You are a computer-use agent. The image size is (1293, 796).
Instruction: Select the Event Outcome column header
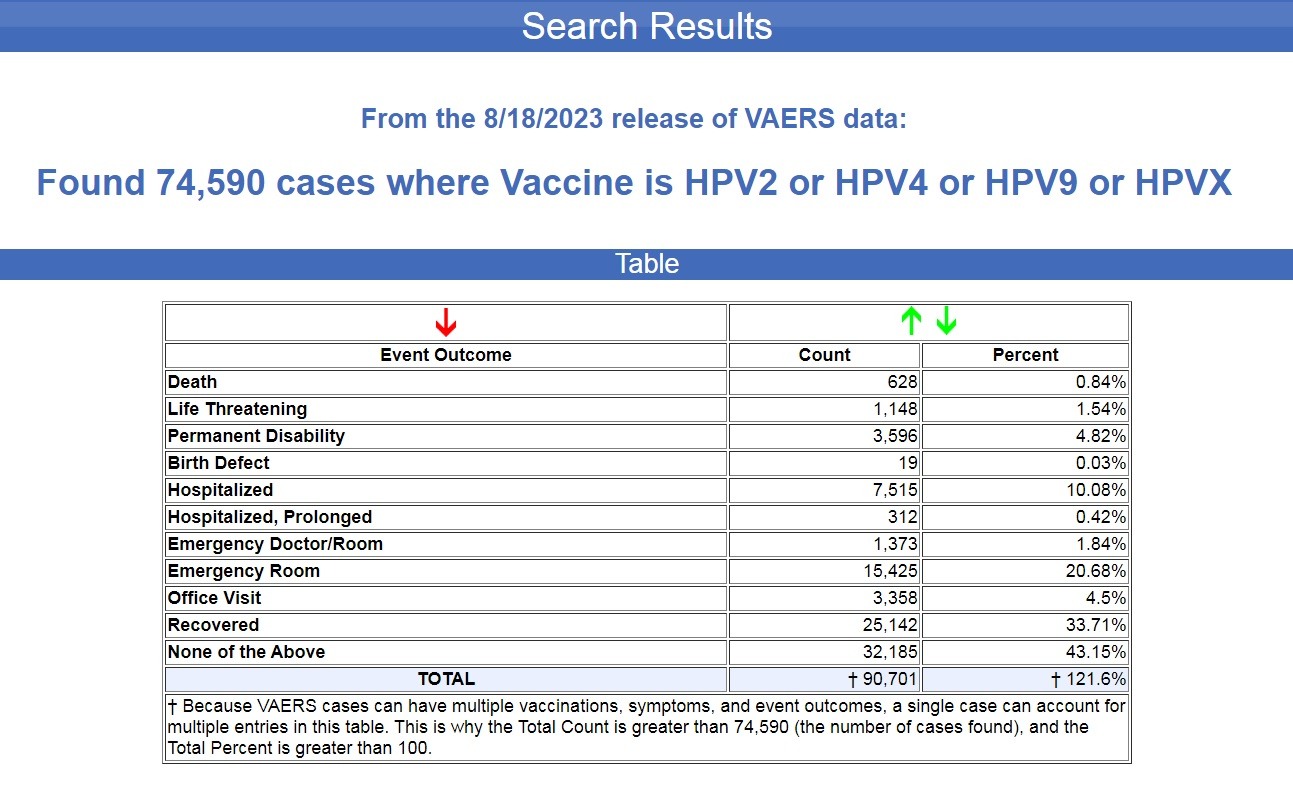click(x=445, y=355)
